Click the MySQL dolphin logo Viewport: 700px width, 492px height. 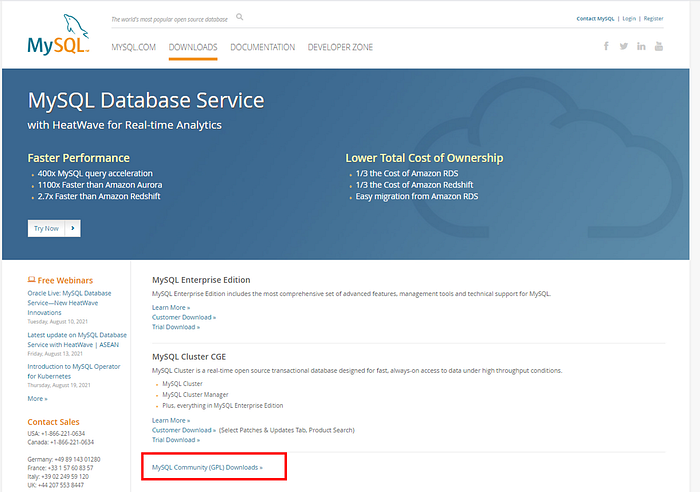pos(58,34)
